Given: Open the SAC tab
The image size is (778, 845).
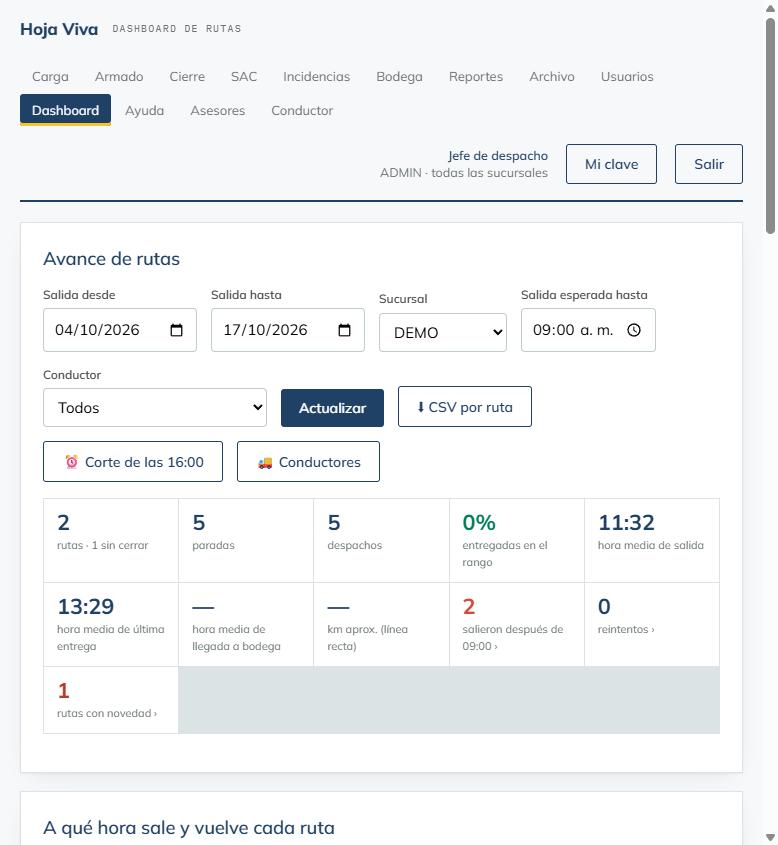Looking at the screenshot, I should (x=244, y=77).
